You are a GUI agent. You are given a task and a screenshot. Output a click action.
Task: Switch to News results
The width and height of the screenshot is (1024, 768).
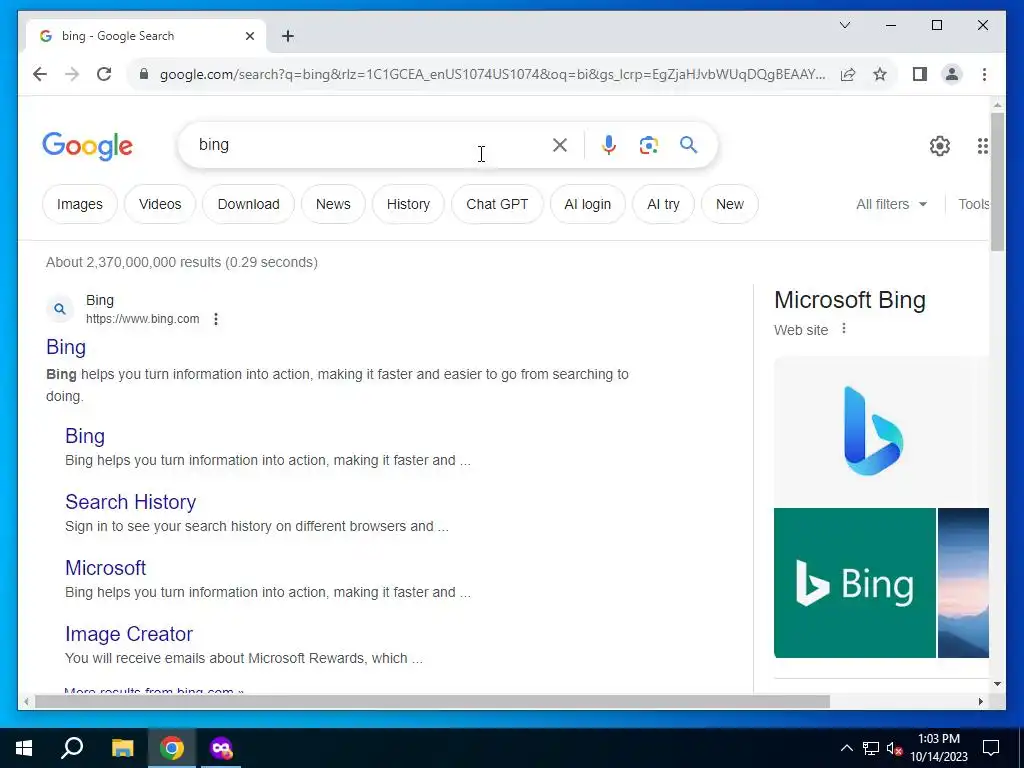[333, 204]
